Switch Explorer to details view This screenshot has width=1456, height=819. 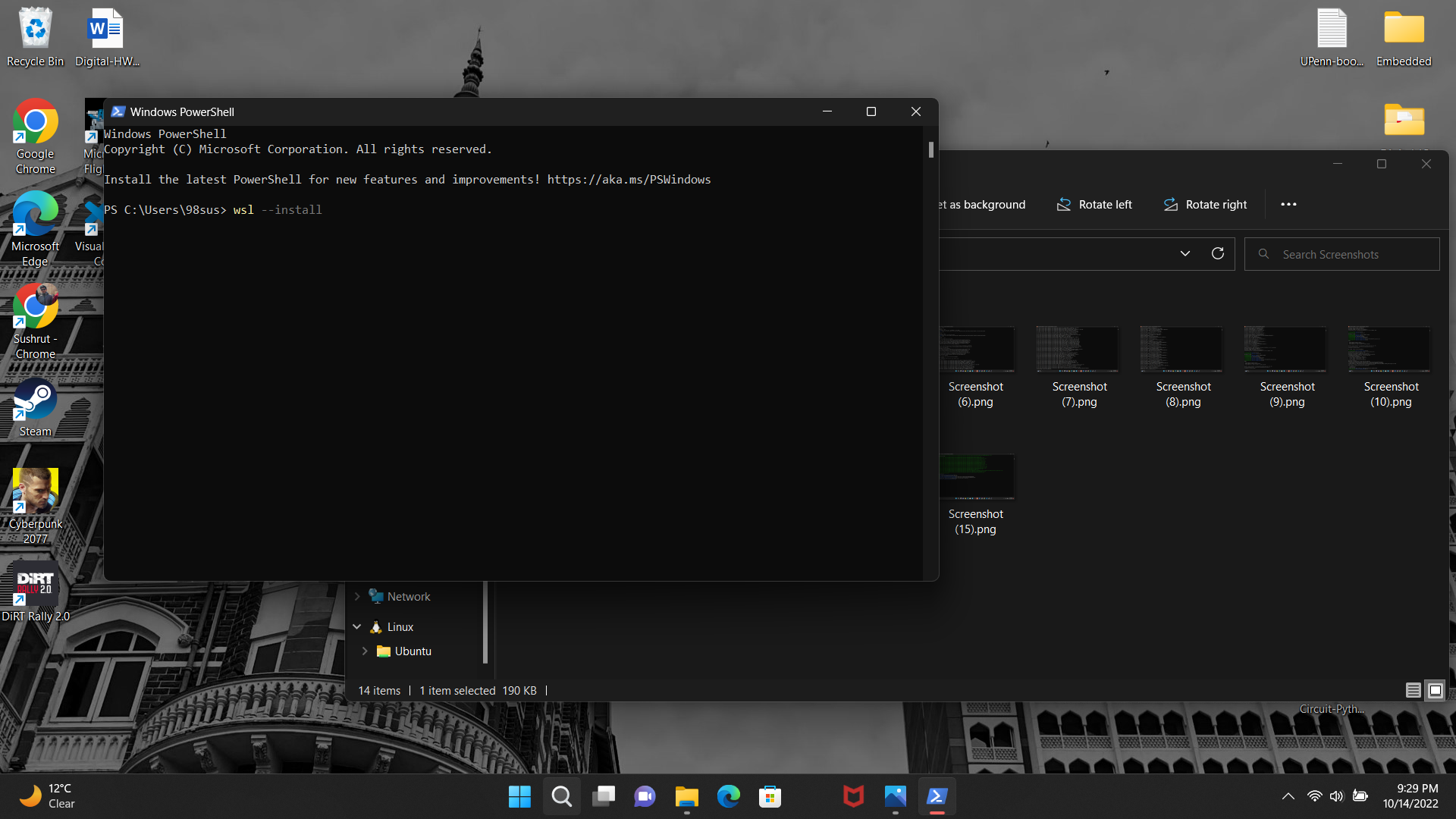click(1413, 690)
